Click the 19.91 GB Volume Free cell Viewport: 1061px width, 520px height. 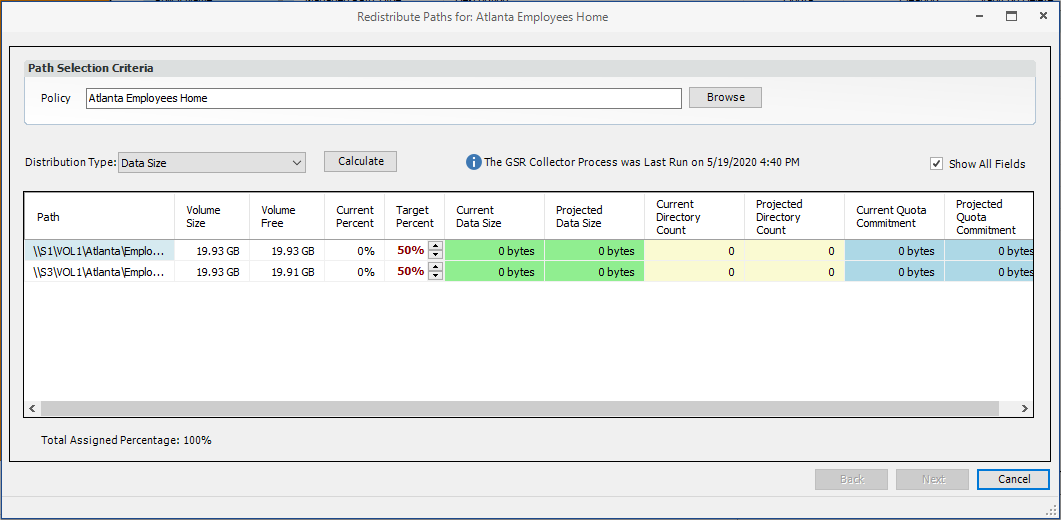pyautogui.click(x=287, y=272)
